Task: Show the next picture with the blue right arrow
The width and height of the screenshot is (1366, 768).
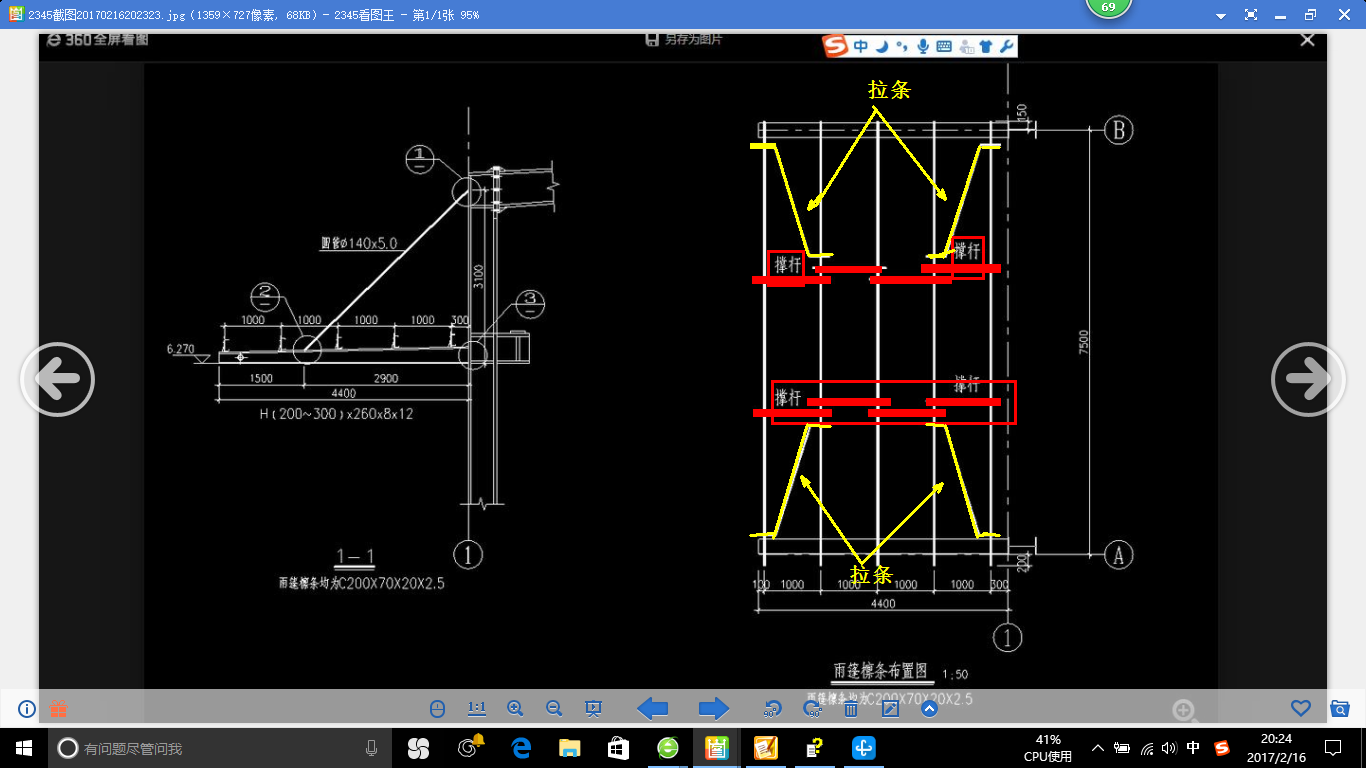Action: (x=714, y=709)
